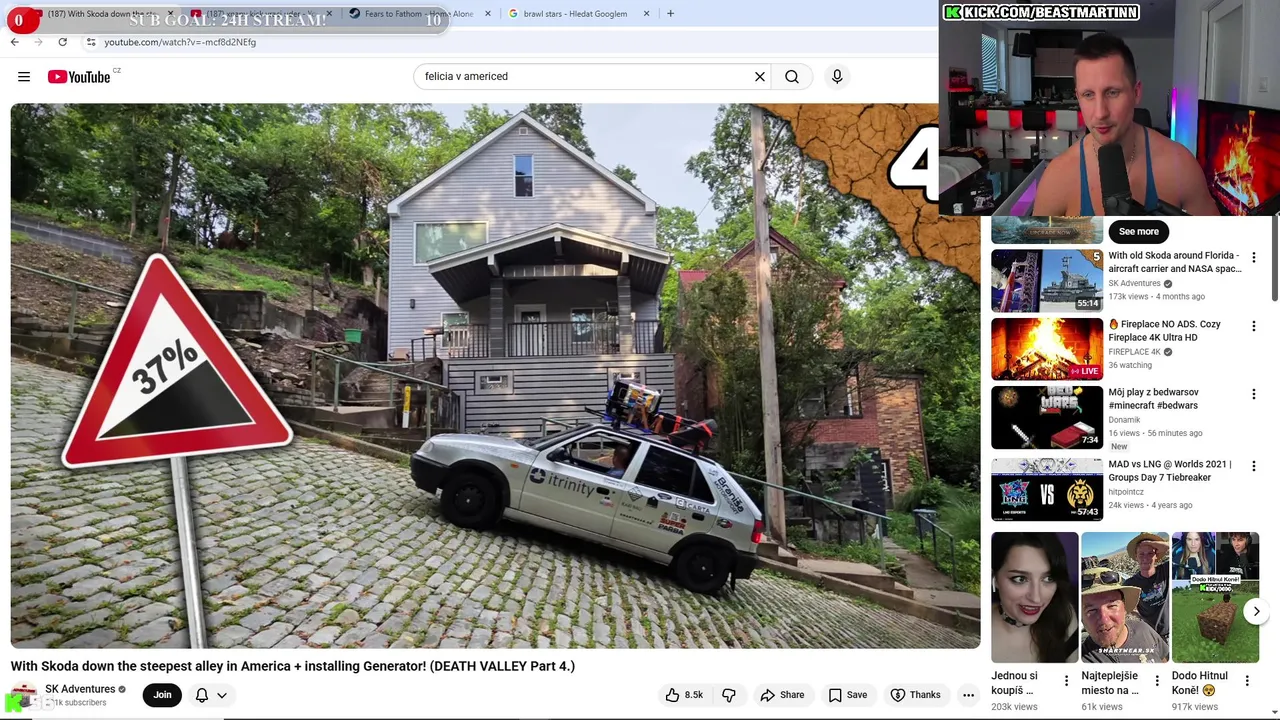This screenshot has height=720, width=1280.
Task: Share the Skoda video
Action: [782, 695]
